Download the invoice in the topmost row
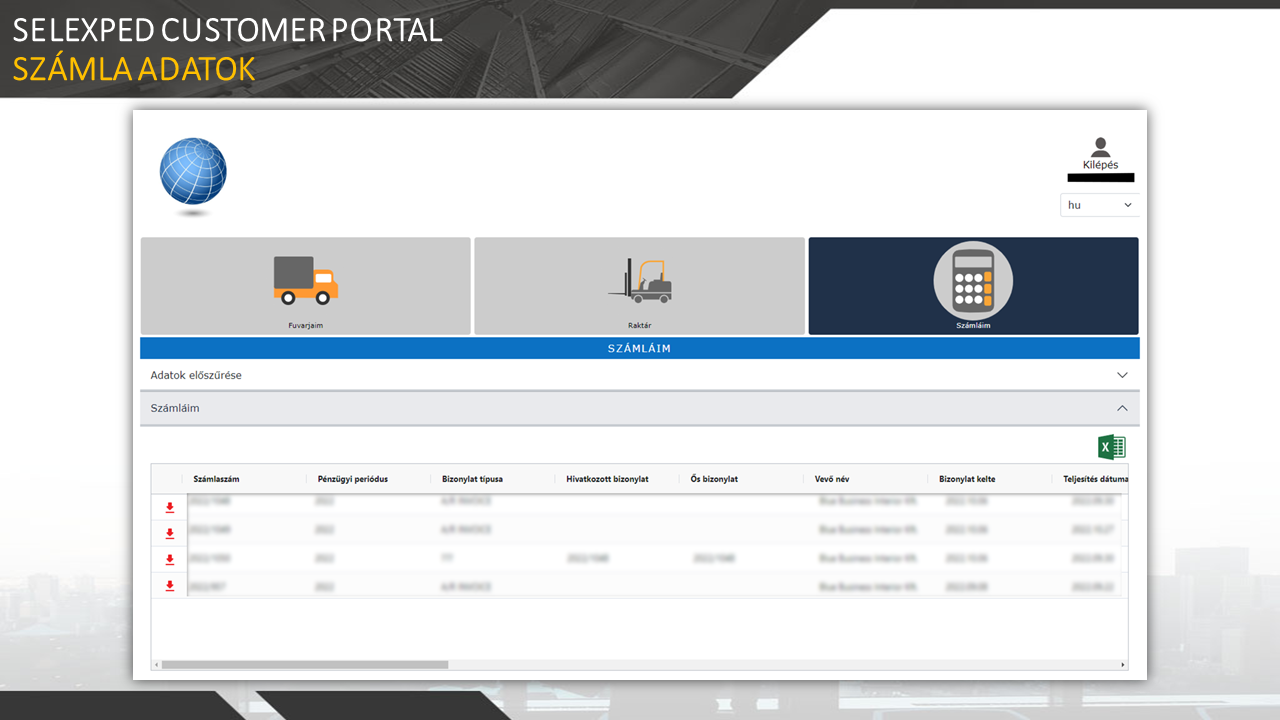The height and width of the screenshot is (720, 1280). (169, 508)
